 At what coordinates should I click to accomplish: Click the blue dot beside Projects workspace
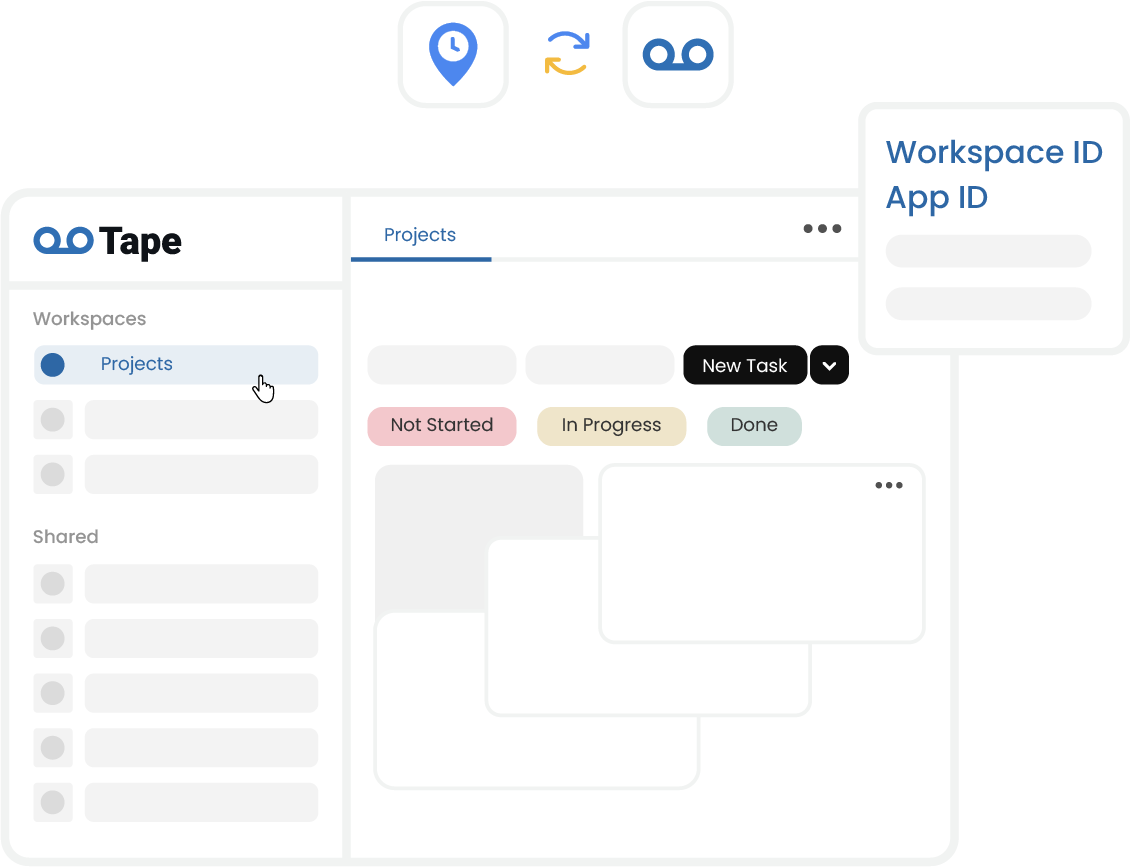pos(52,364)
